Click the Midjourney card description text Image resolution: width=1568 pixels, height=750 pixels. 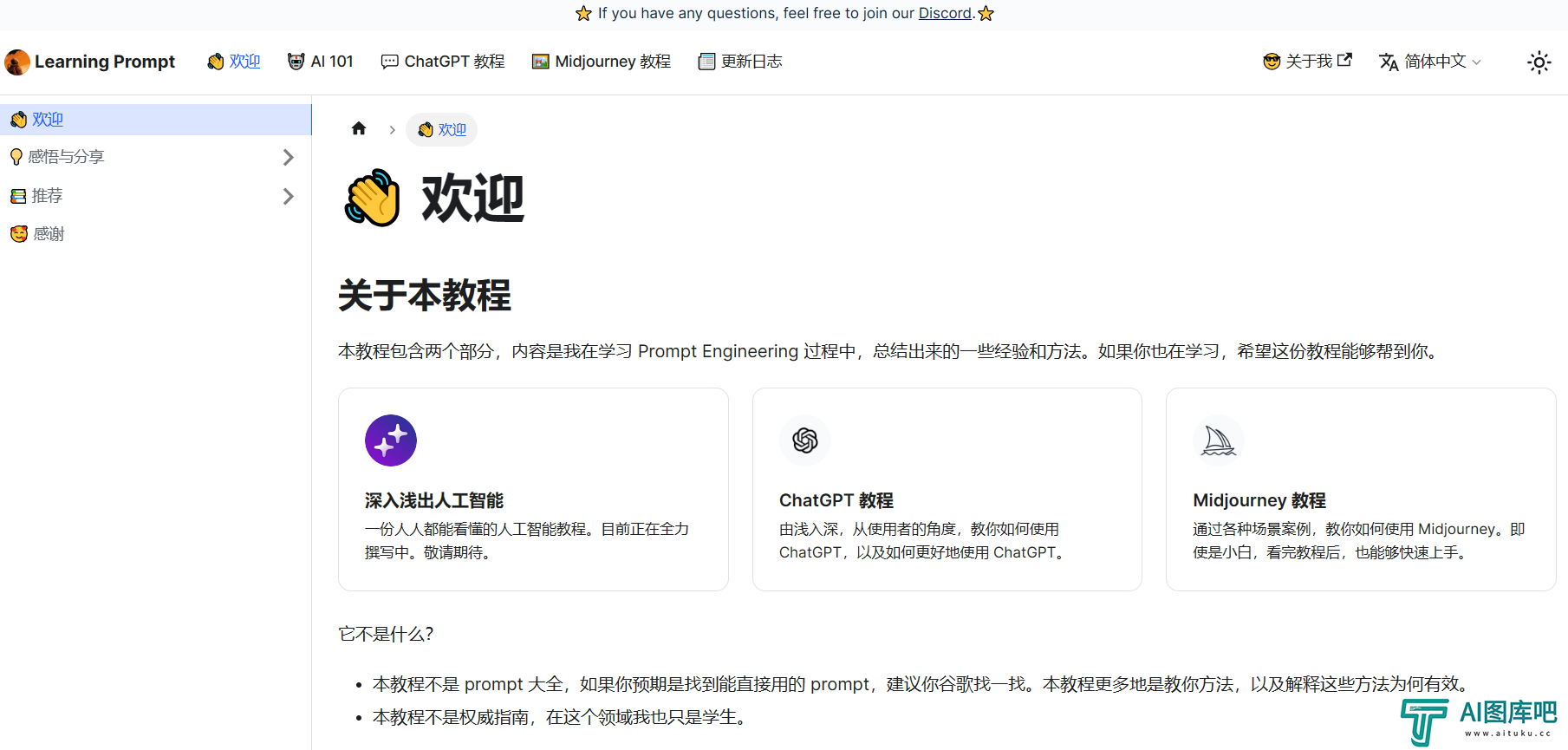click(1359, 541)
